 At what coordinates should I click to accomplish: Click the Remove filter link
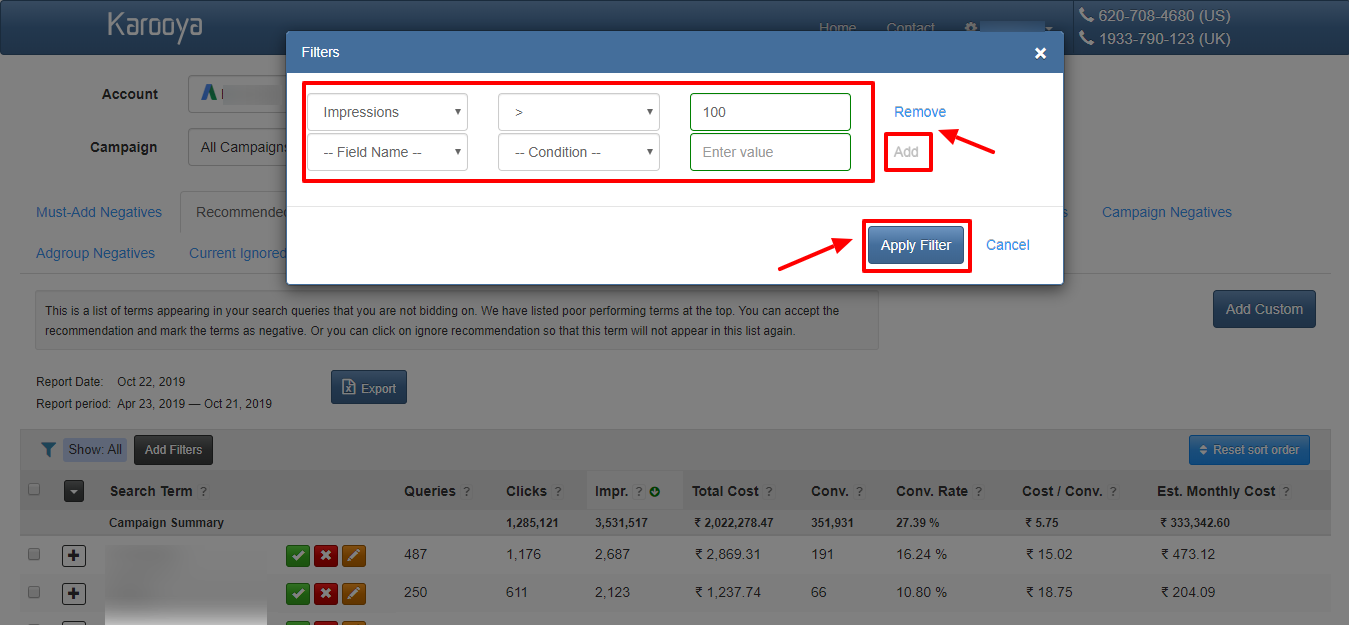click(920, 112)
